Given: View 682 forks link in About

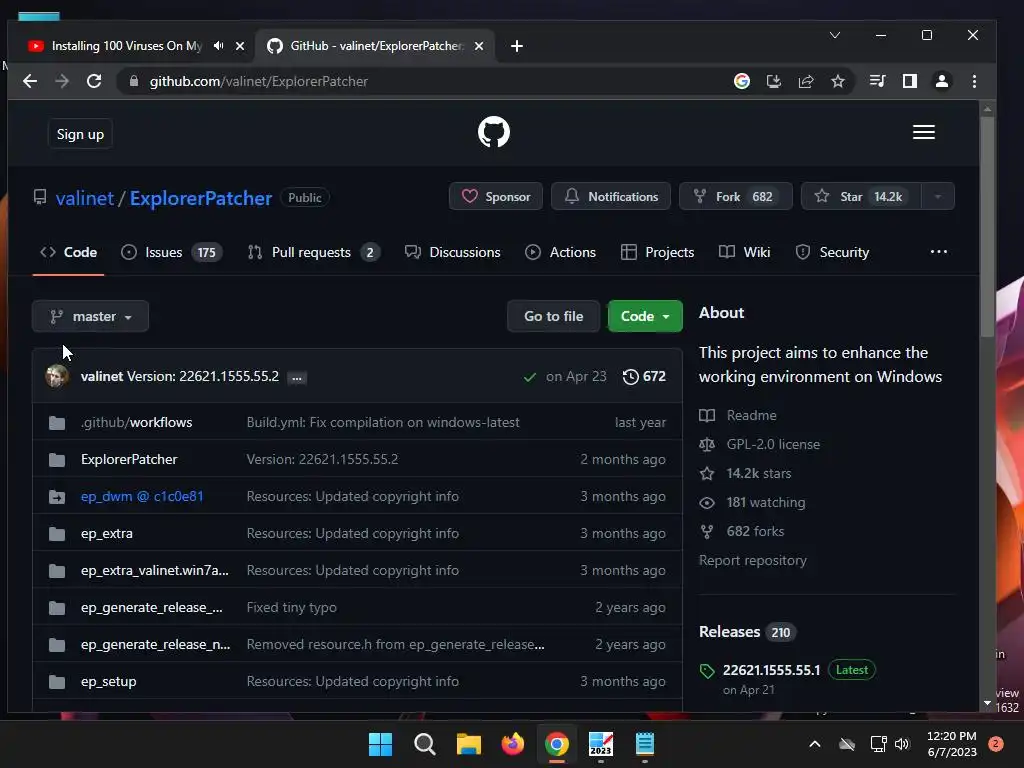Looking at the screenshot, I should [741, 532].
